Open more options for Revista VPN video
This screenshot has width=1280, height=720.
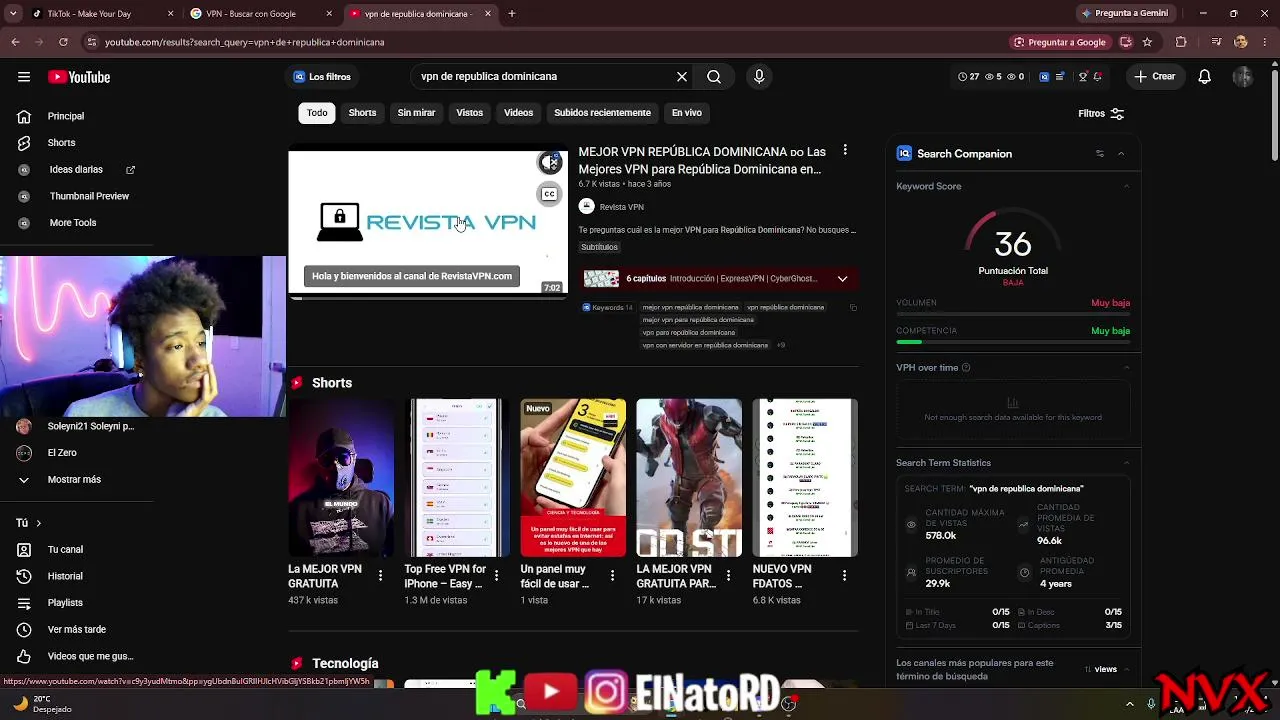coord(845,150)
